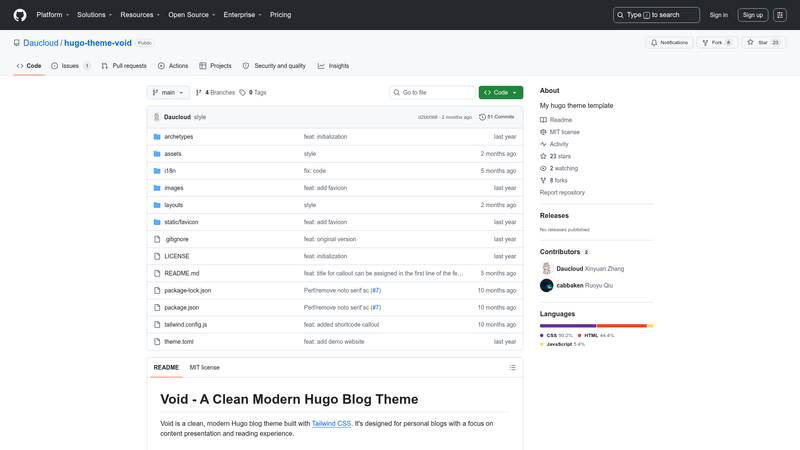The height and width of the screenshot is (450, 800).
Task: Expand the Resources menu
Action: pos(140,15)
